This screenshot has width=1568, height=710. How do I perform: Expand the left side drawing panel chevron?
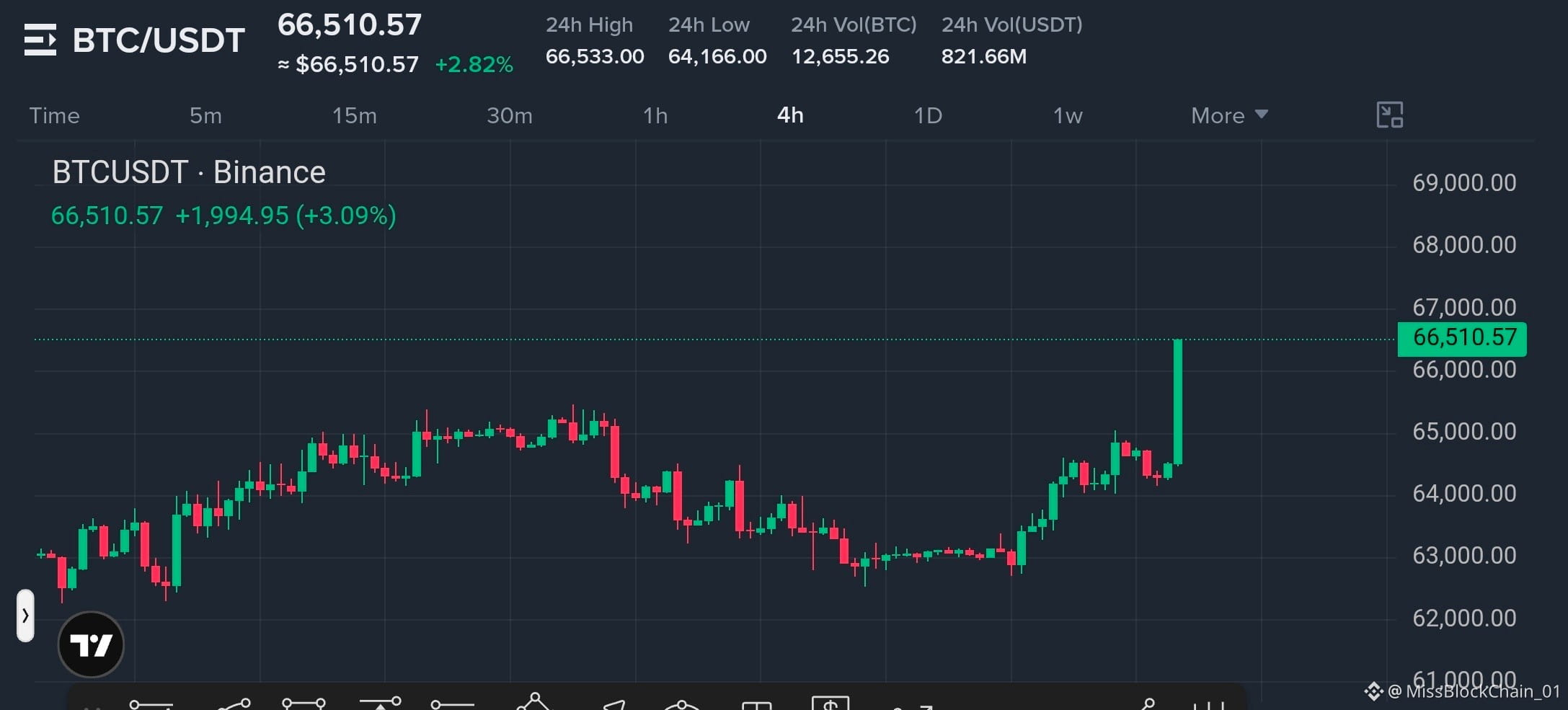(x=25, y=616)
